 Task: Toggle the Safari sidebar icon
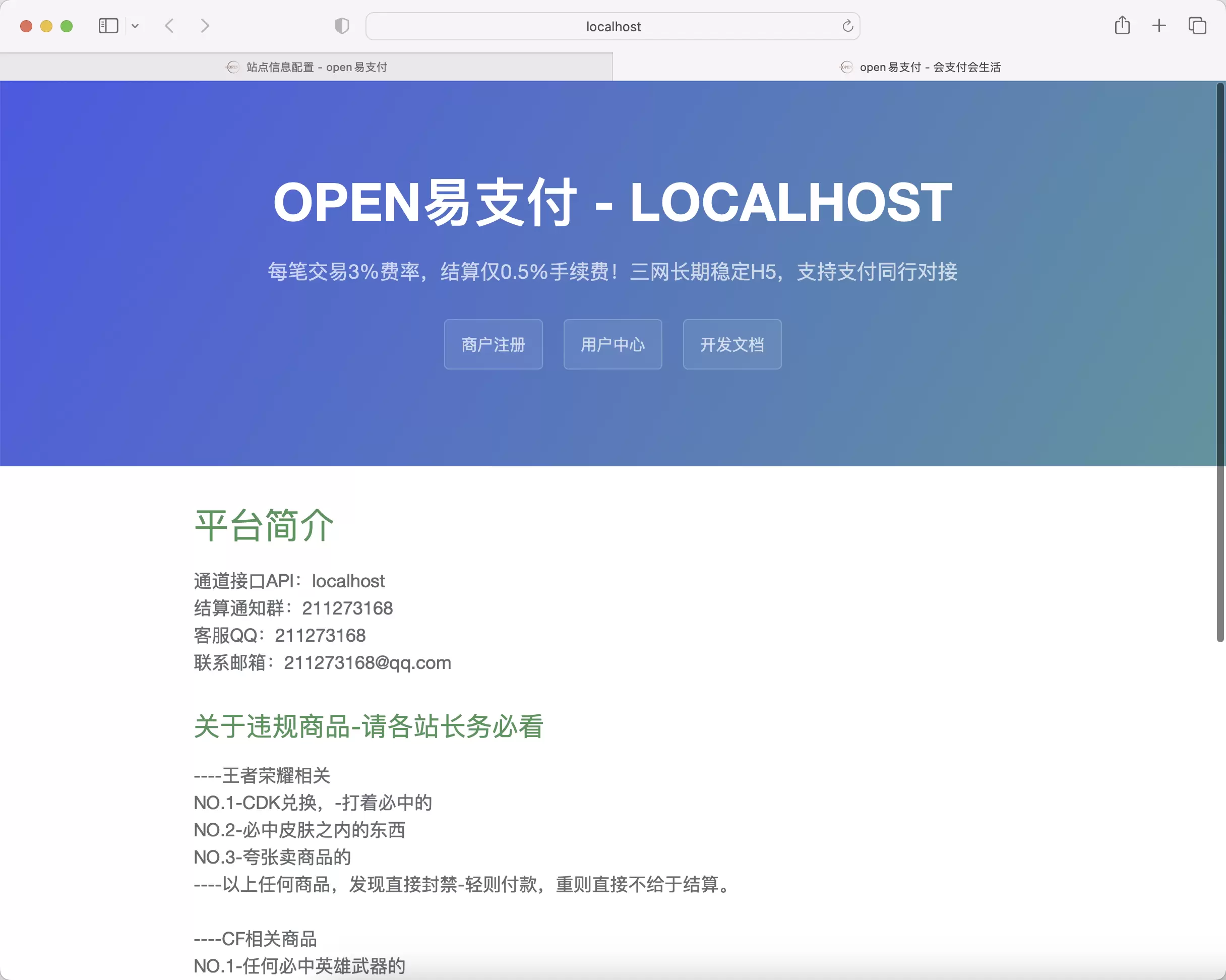108,26
